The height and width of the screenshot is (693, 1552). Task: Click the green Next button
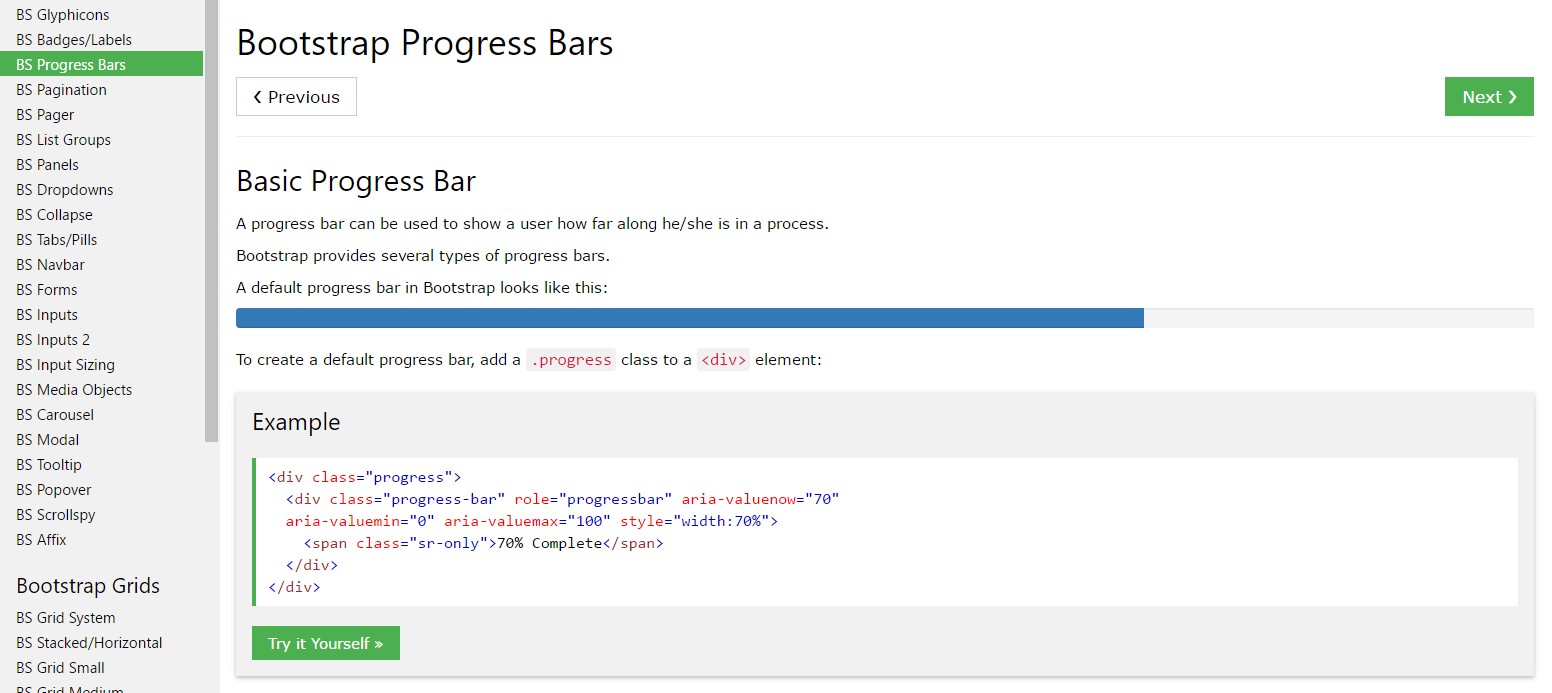click(1489, 97)
